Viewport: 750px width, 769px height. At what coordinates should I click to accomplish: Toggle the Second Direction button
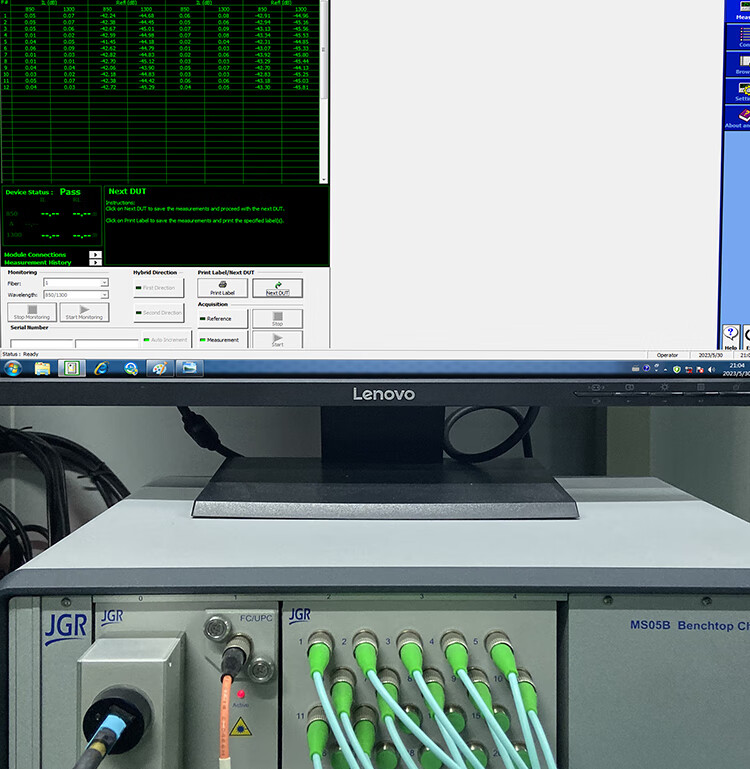pos(158,313)
